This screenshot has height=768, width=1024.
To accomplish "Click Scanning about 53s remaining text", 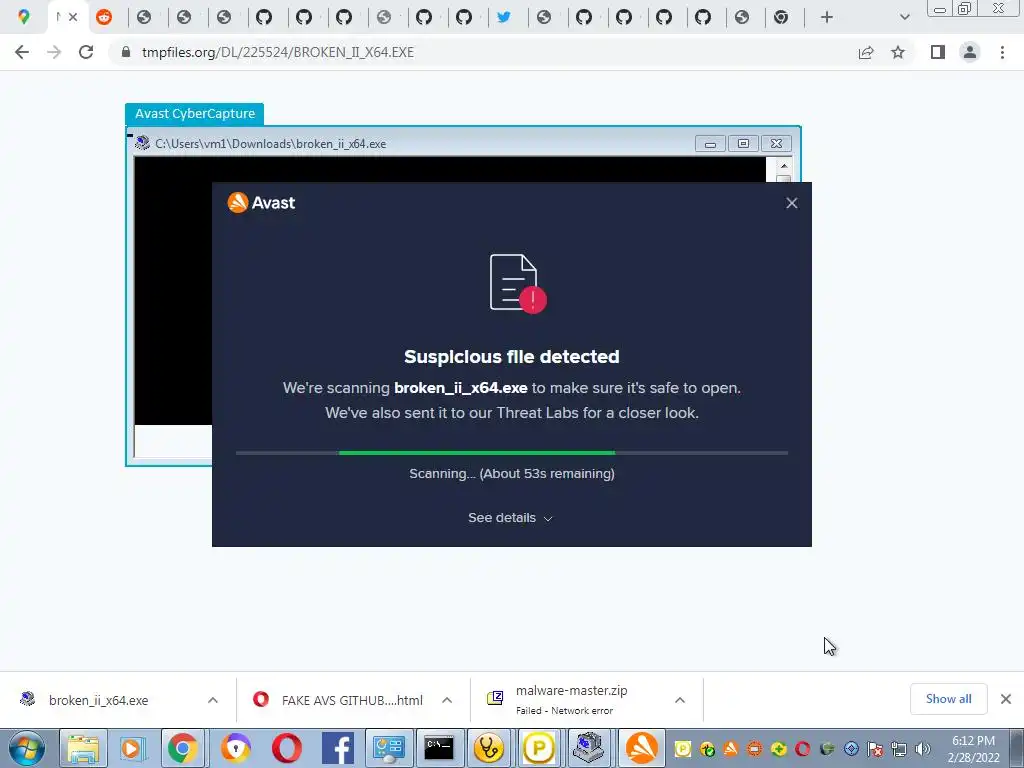I will pos(511,473).
